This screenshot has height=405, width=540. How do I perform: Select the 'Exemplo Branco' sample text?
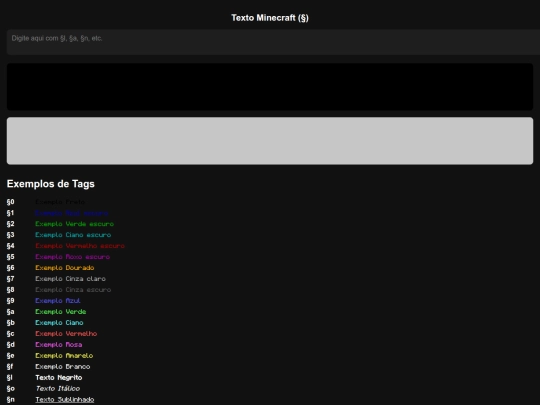63,367
